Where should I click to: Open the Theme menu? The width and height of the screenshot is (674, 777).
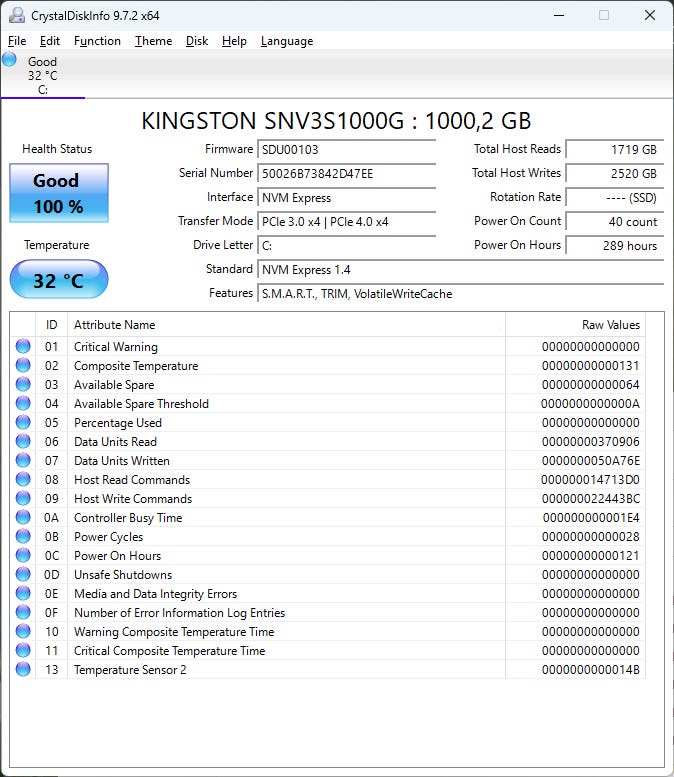pyautogui.click(x=153, y=41)
